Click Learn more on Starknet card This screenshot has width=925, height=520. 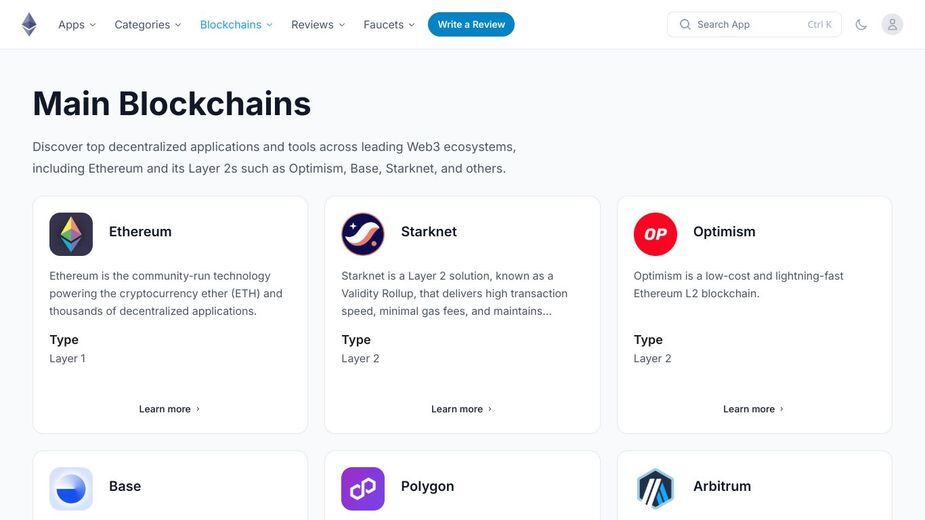click(x=462, y=409)
